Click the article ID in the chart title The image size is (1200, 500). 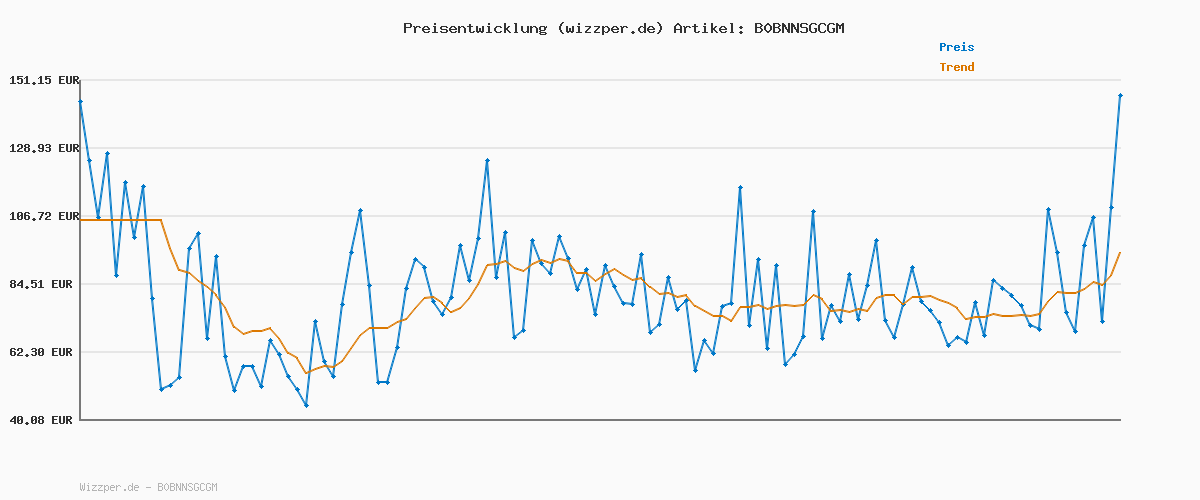(x=798, y=28)
